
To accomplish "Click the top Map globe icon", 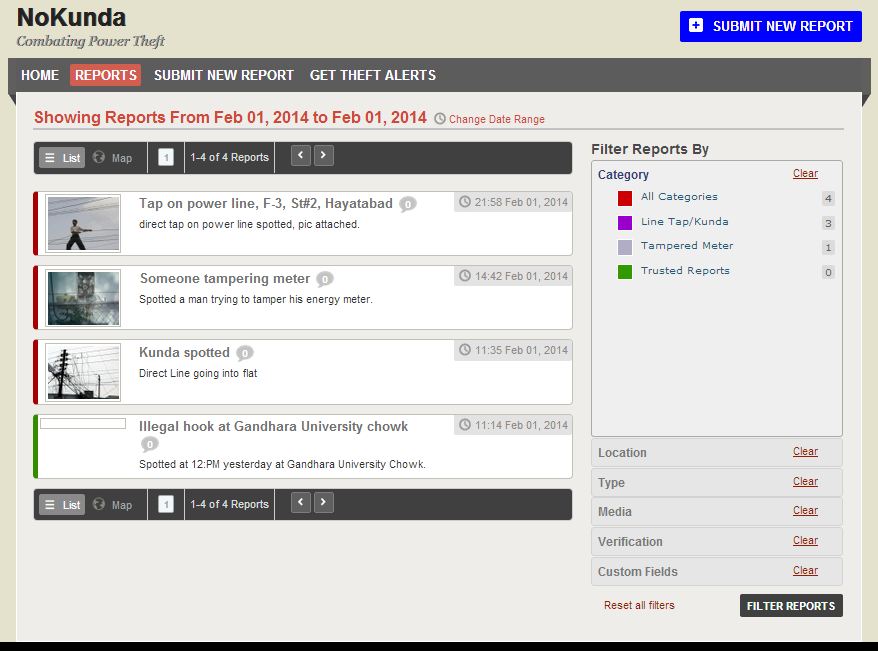I will tap(99, 157).
